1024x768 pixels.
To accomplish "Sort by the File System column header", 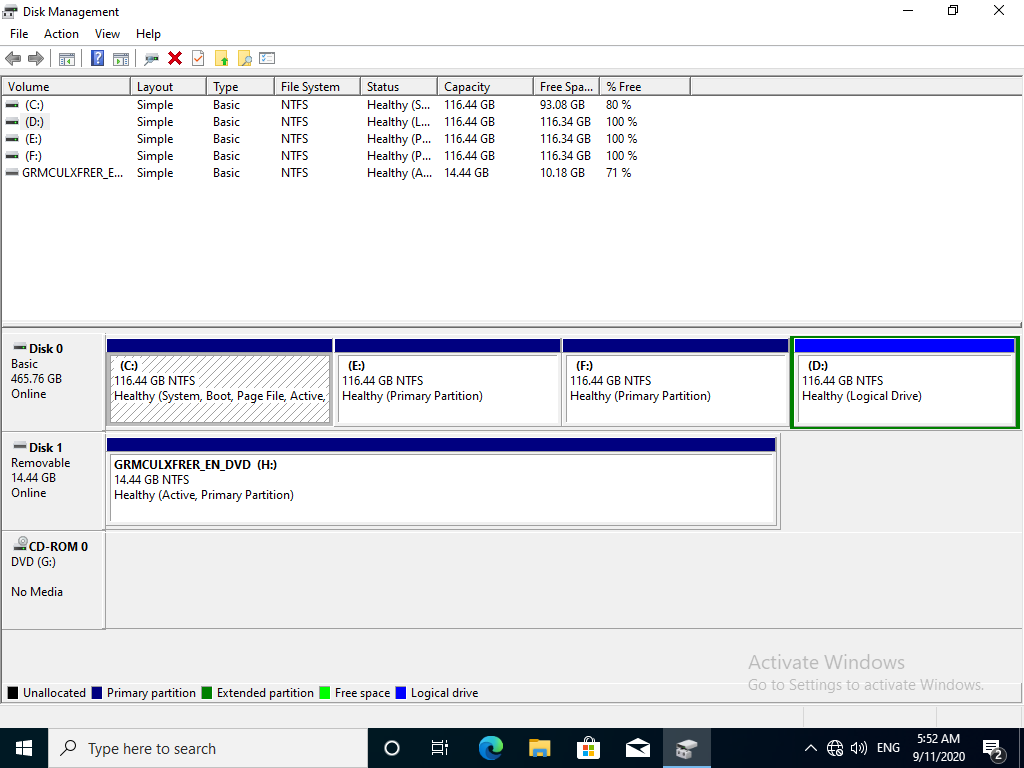I will point(317,87).
